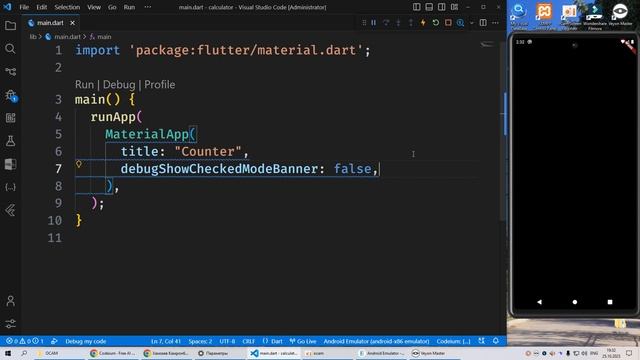Open the Testing beaker view
The image size is (640, 360).
pos(10,141)
